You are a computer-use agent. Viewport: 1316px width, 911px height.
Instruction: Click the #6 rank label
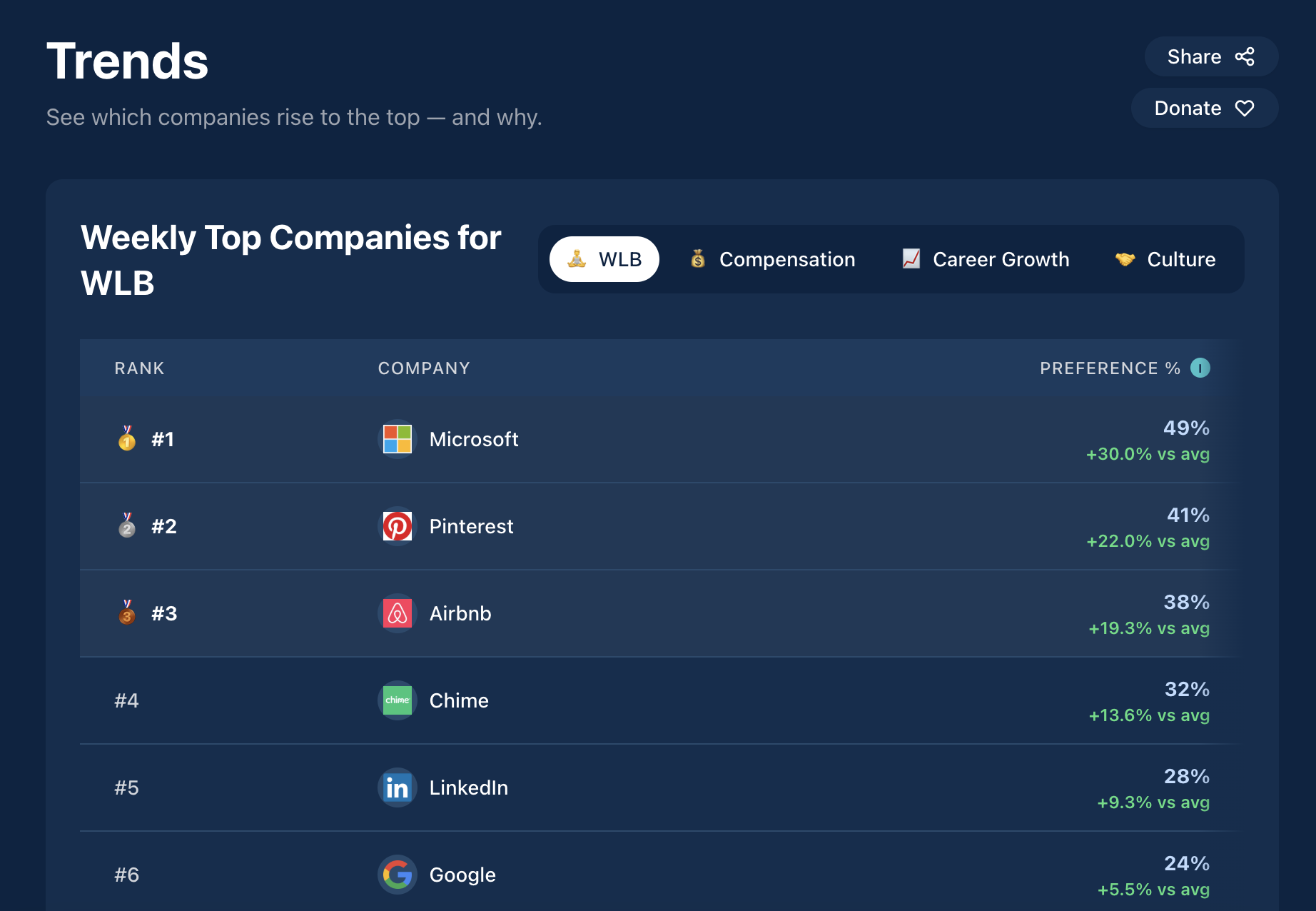126,875
